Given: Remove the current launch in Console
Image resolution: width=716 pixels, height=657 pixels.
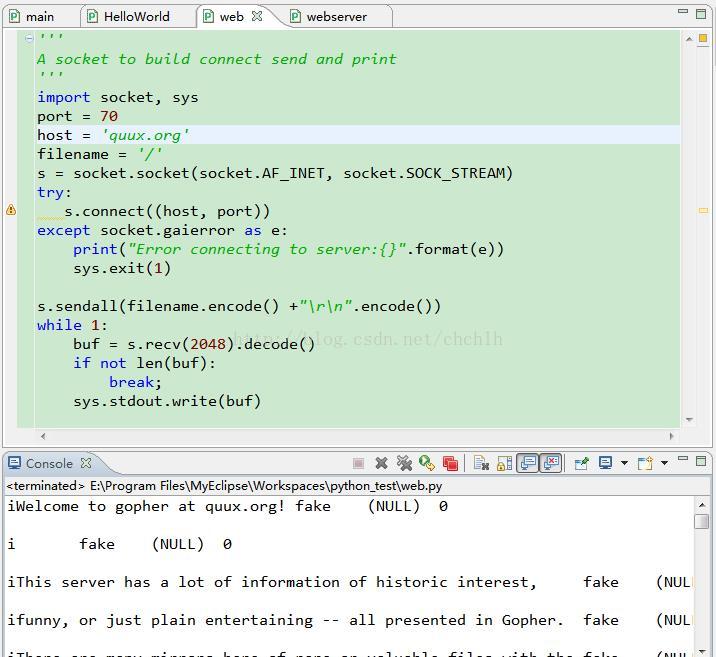Looking at the screenshot, I should (381, 463).
